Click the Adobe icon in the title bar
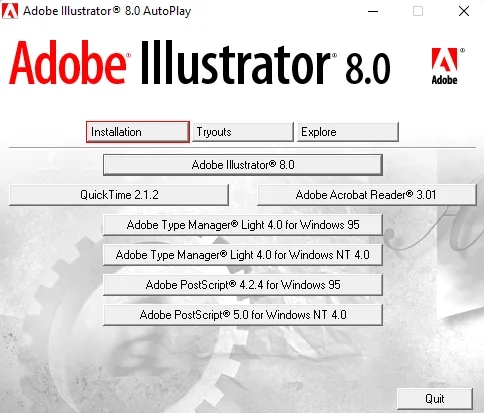The height and width of the screenshot is (413, 484). pyautogui.click(x=10, y=11)
